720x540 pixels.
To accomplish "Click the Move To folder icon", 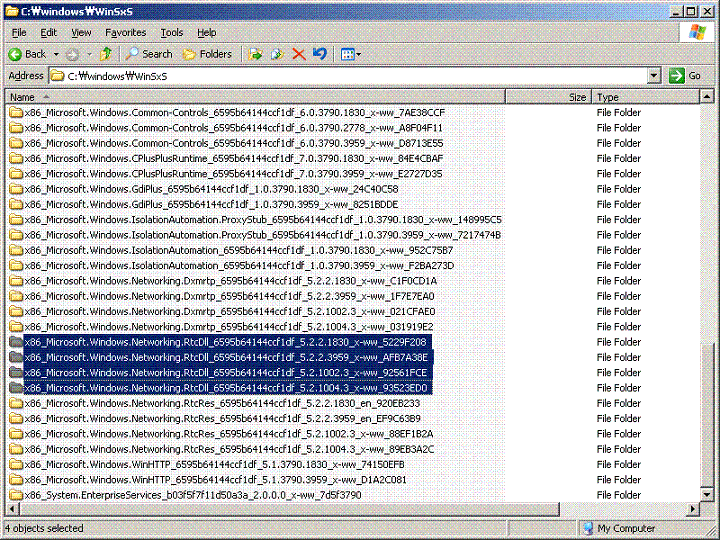I will point(255,54).
